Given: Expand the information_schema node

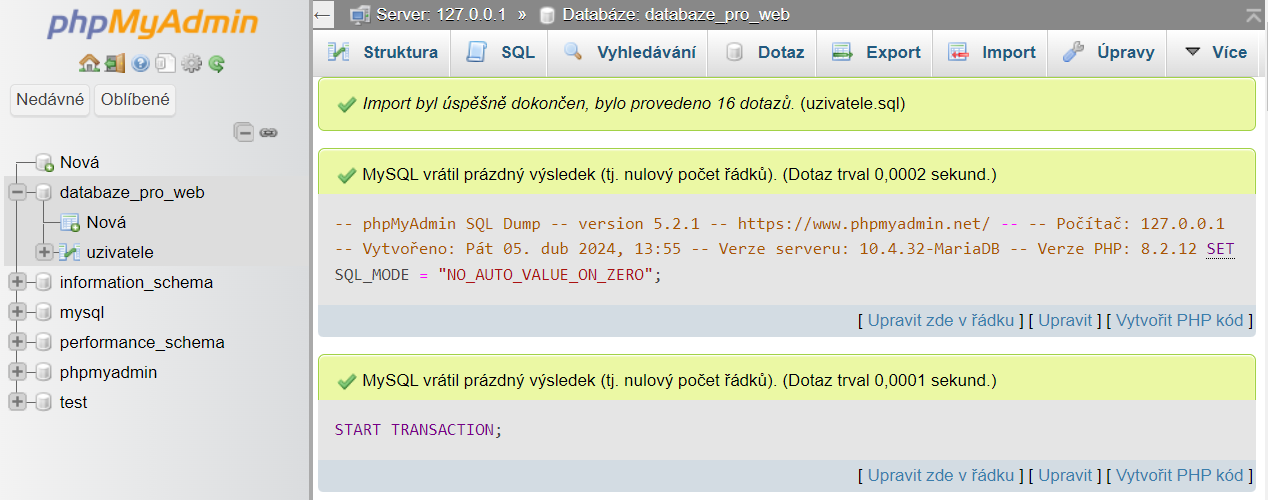Looking at the screenshot, I should pyautogui.click(x=17, y=282).
